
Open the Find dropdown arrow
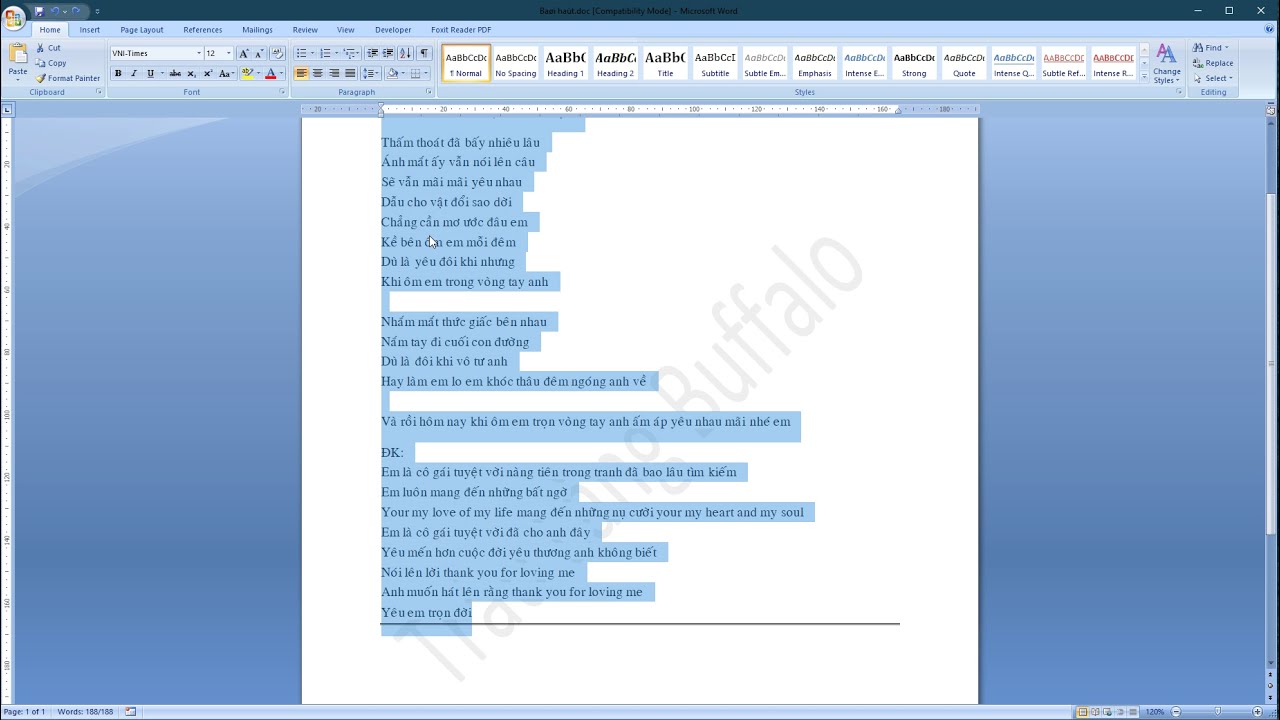pos(1227,48)
